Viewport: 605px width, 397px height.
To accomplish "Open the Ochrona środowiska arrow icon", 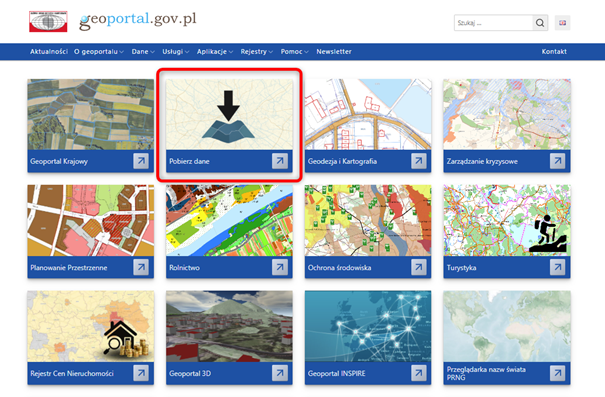I will [419, 267].
